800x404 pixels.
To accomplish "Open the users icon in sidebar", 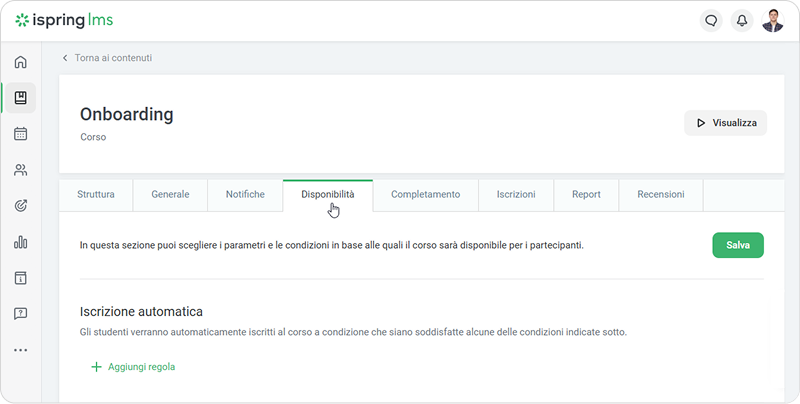I will pyautogui.click(x=20, y=170).
